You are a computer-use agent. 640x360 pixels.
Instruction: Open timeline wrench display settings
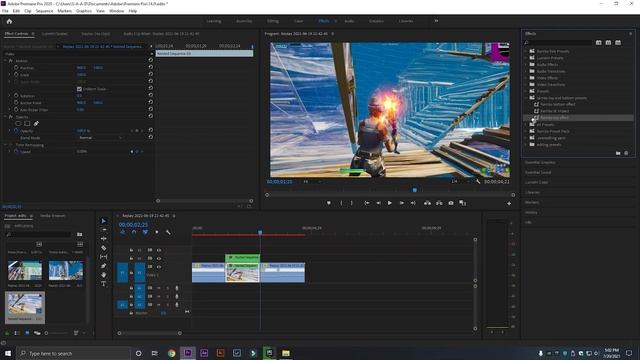point(168,232)
